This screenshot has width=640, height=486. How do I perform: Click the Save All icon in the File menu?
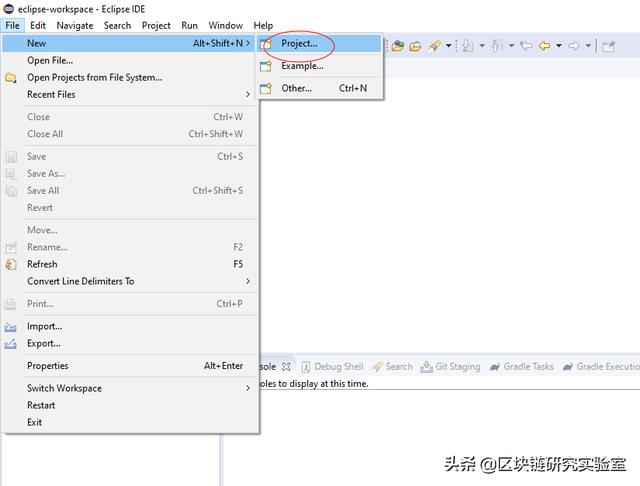coord(11,191)
